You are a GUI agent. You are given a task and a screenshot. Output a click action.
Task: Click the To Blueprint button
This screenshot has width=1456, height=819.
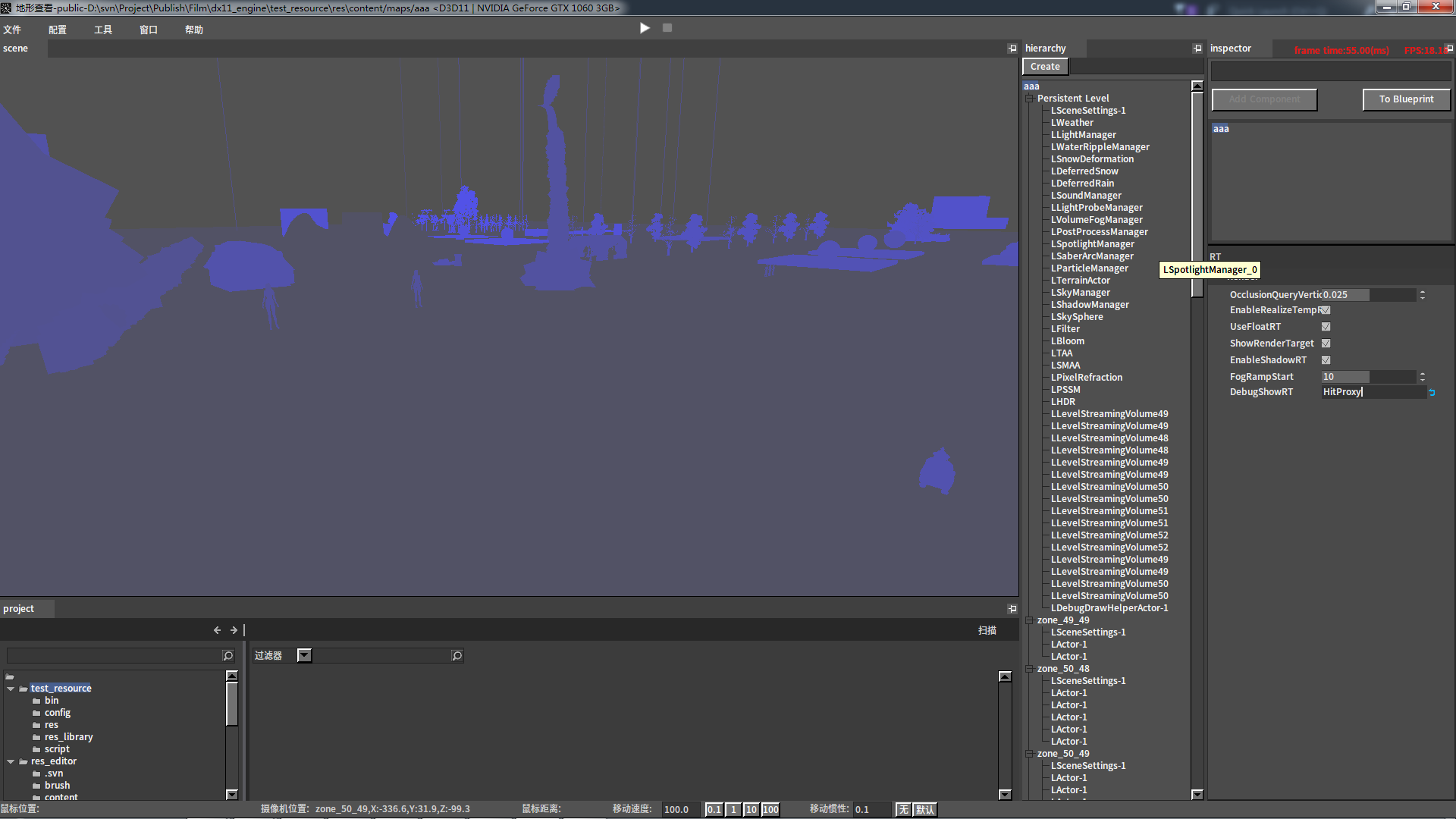(x=1406, y=99)
